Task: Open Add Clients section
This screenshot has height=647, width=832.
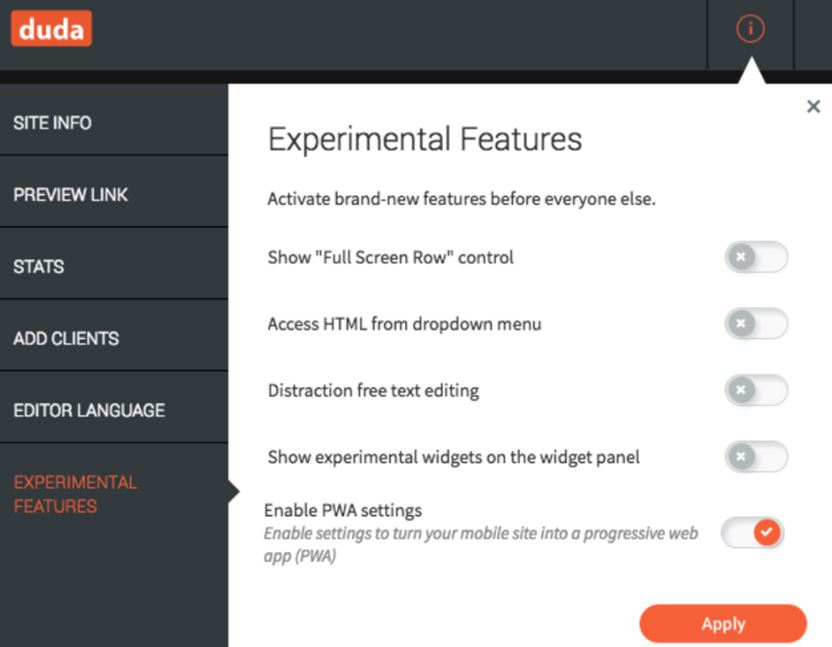Action: pos(114,338)
